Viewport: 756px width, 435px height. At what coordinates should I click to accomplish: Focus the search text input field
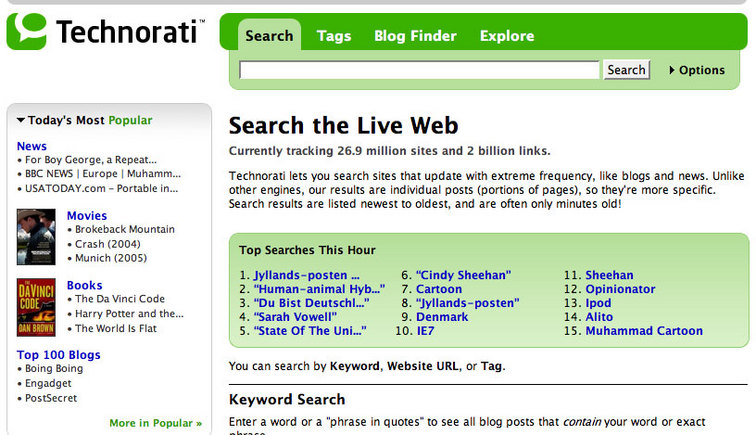tap(420, 70)
